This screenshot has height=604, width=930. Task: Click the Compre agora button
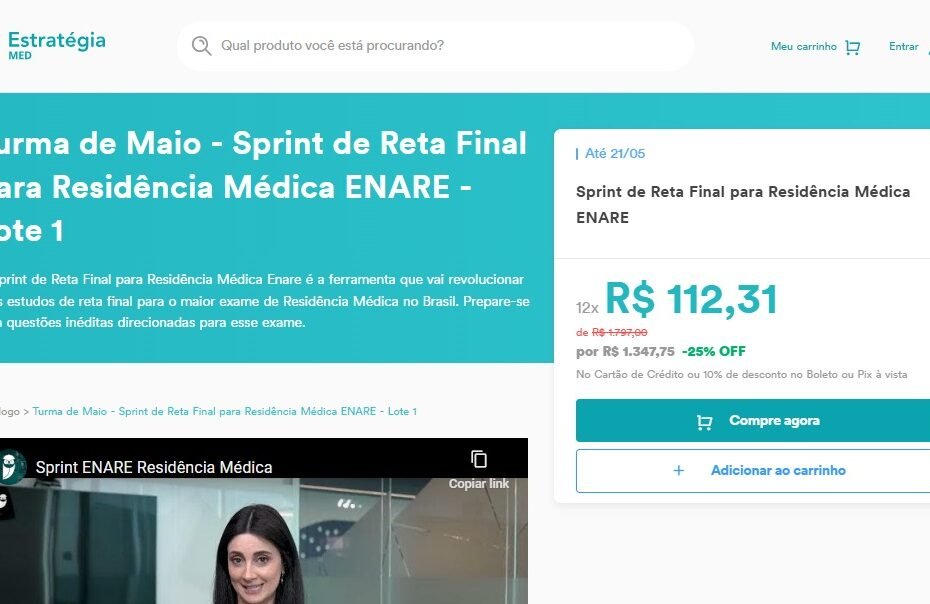pyautogui.click(x=753, y=420)
